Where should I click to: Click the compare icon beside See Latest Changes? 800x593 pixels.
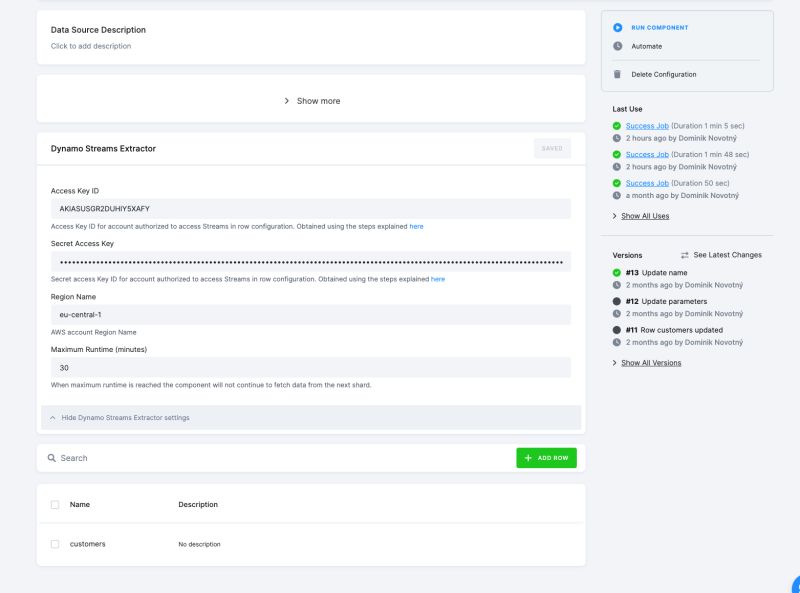point(683,255)
